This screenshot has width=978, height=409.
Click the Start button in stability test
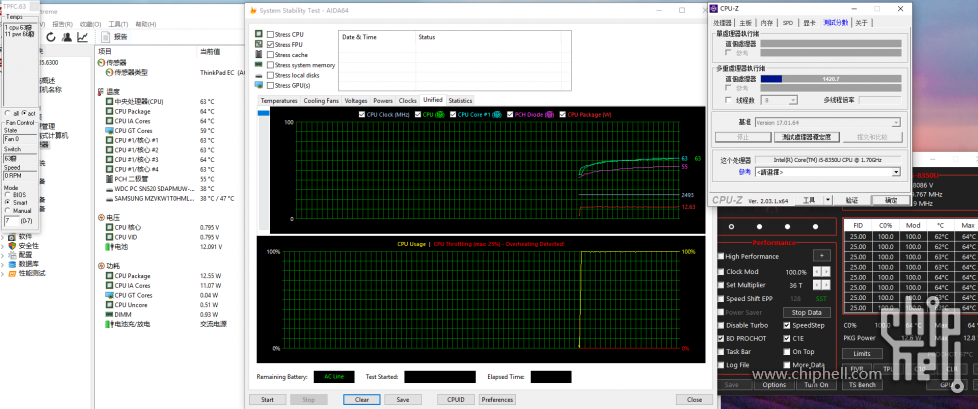click(268, 400)
